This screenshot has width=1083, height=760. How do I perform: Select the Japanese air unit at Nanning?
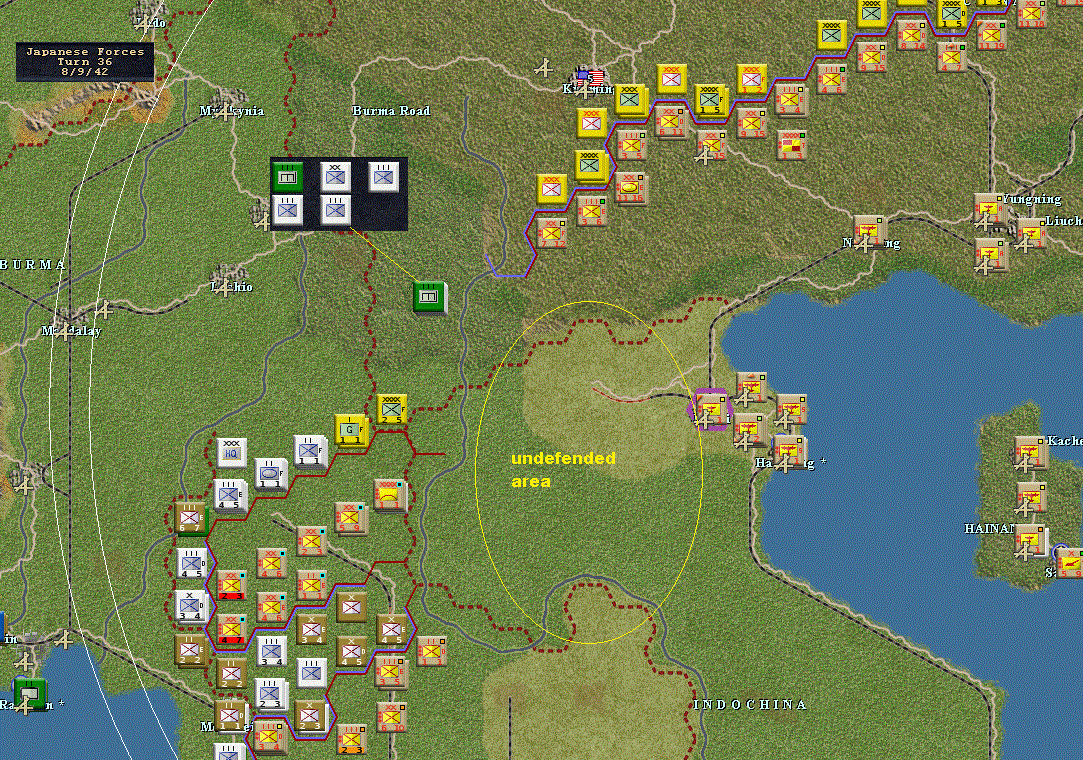coord(870,231)
